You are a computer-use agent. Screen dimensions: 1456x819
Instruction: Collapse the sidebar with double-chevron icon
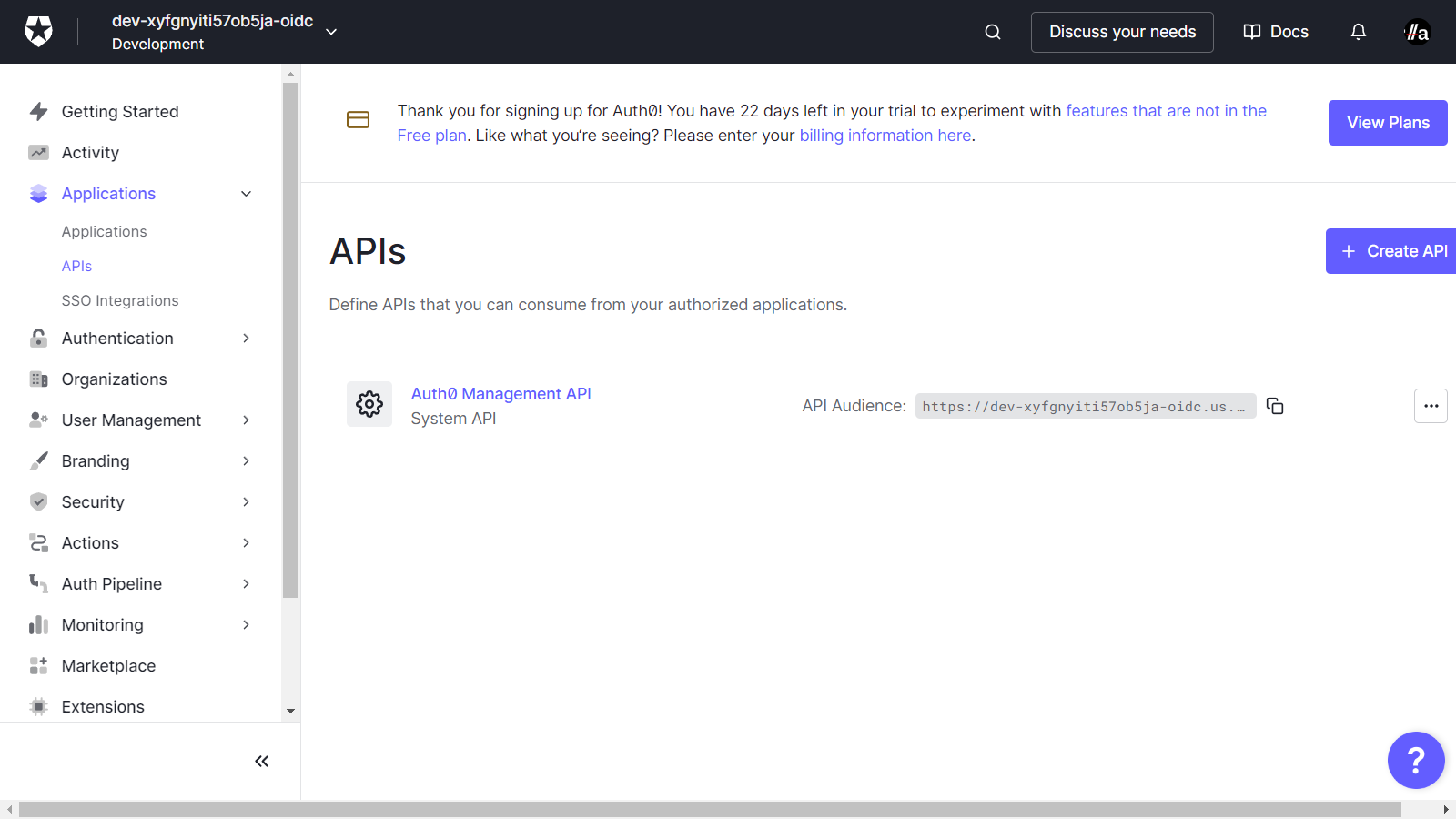tap(262, 761)
